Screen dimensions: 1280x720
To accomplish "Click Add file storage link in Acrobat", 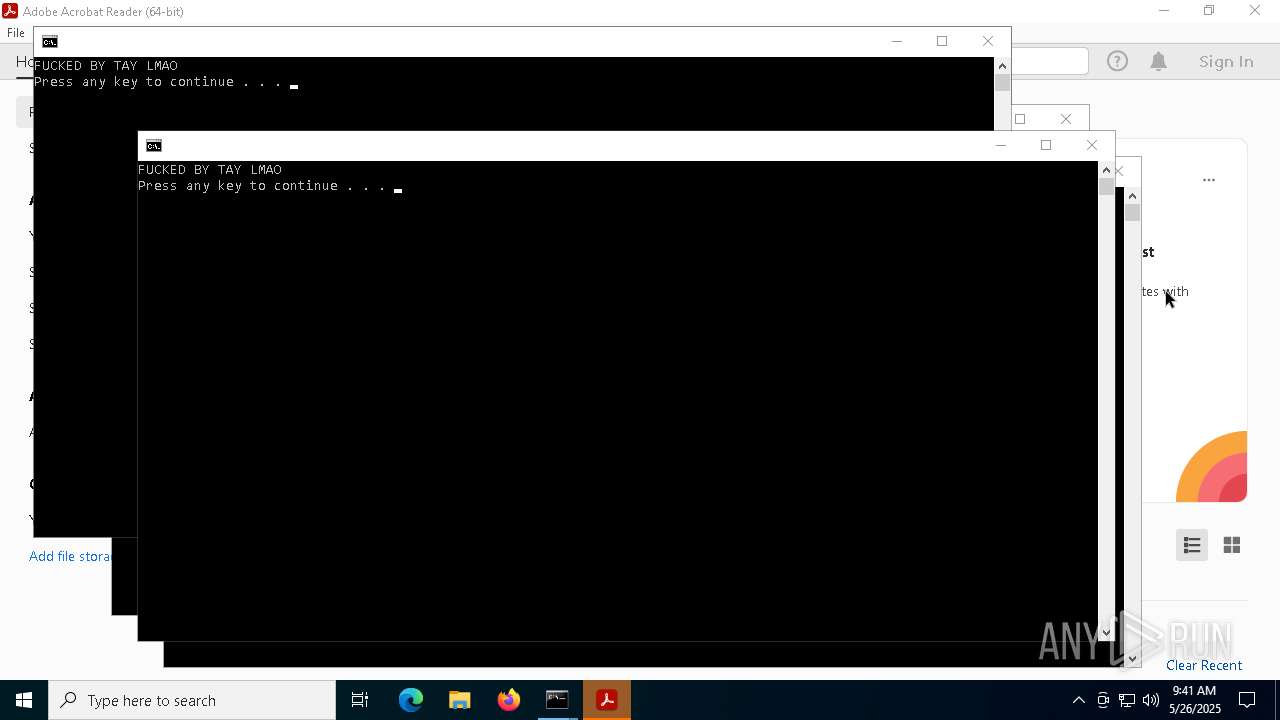I will (70, 556).
